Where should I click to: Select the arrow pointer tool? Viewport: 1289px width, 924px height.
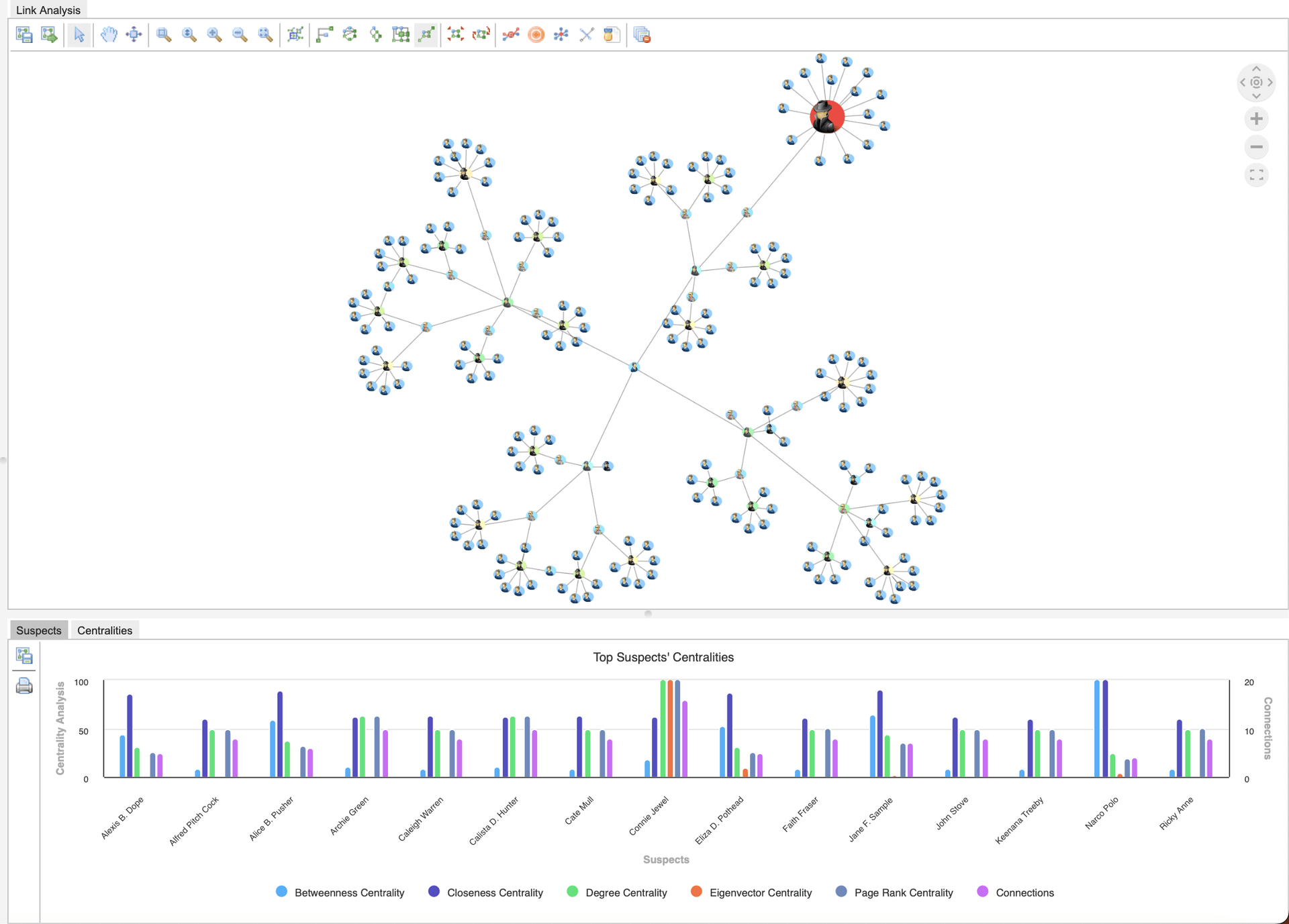pos(79,35)
